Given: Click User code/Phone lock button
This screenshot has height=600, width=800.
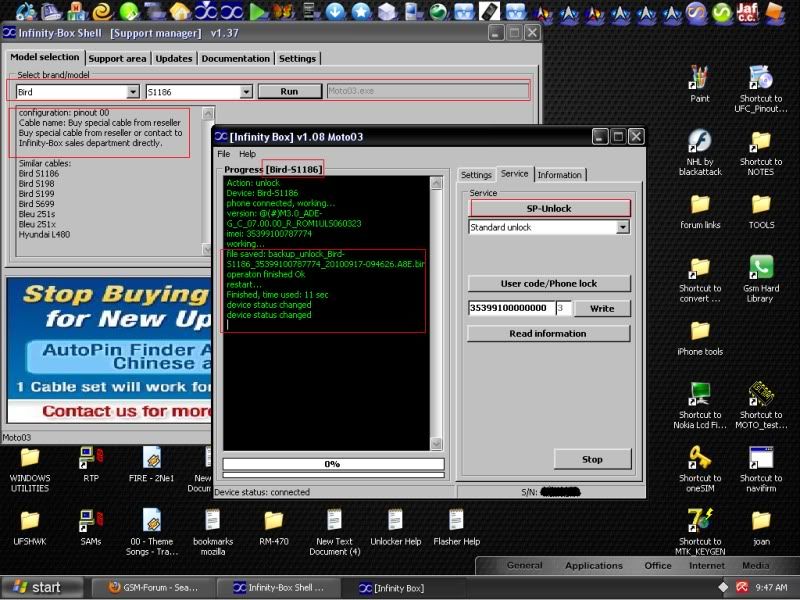Looking at the screenshot, I should click(549, 283).
